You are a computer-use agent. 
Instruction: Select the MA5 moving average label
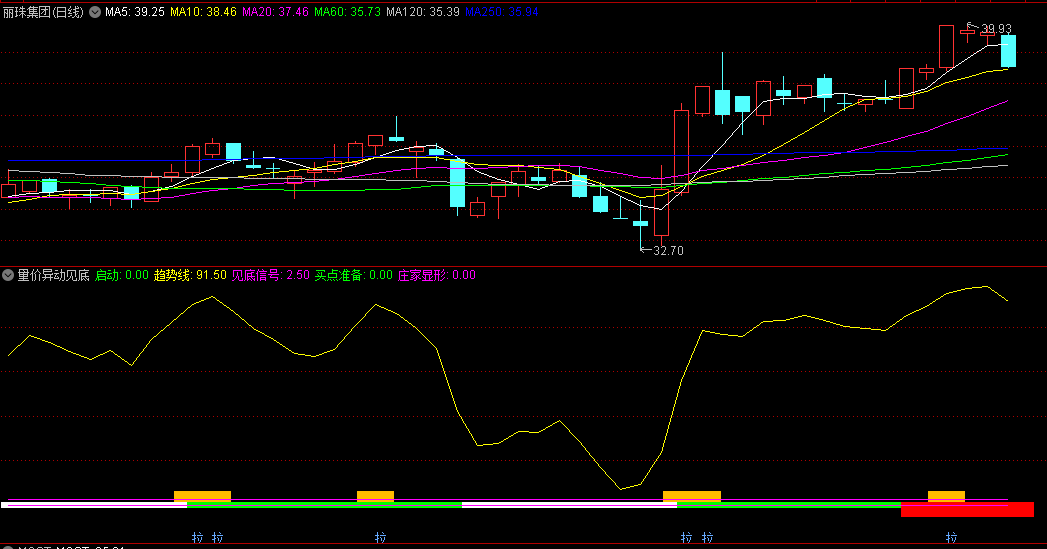(134, 12)
